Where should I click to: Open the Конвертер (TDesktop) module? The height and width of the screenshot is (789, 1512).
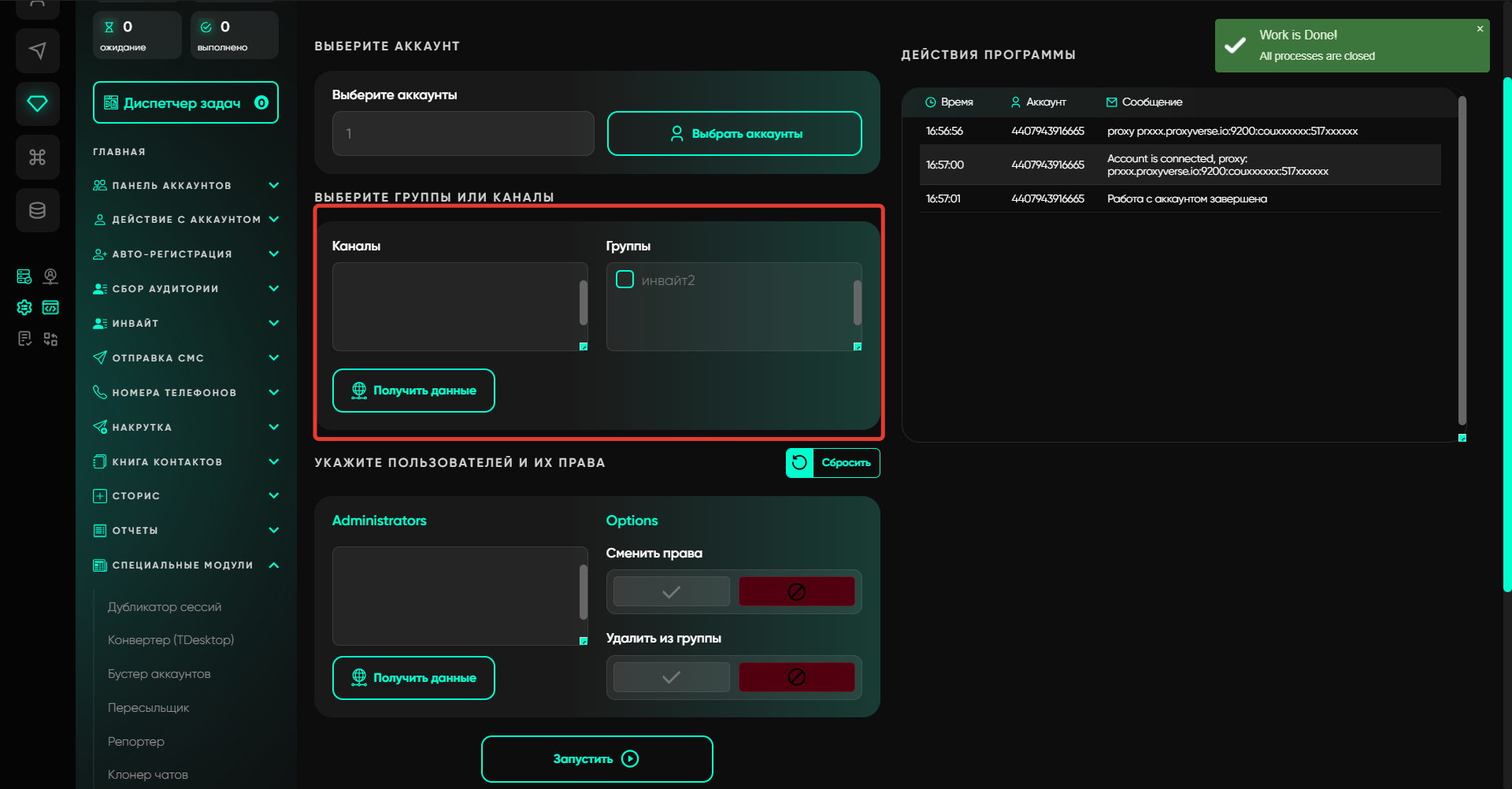click(x=171, y=640)
